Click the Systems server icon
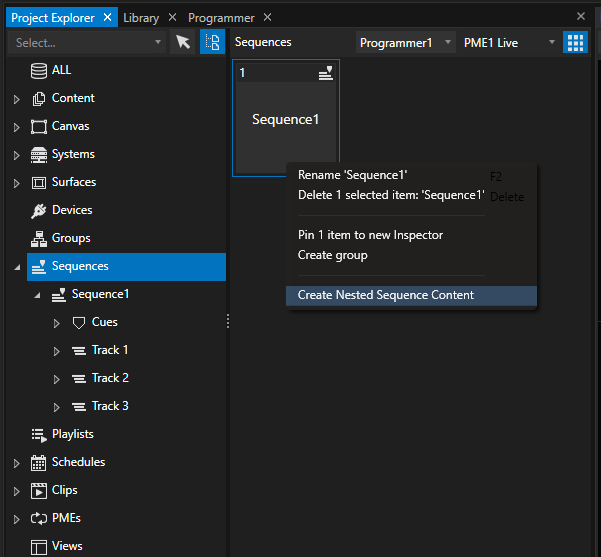This screenshot has height=557, width=601. point(39,154)
